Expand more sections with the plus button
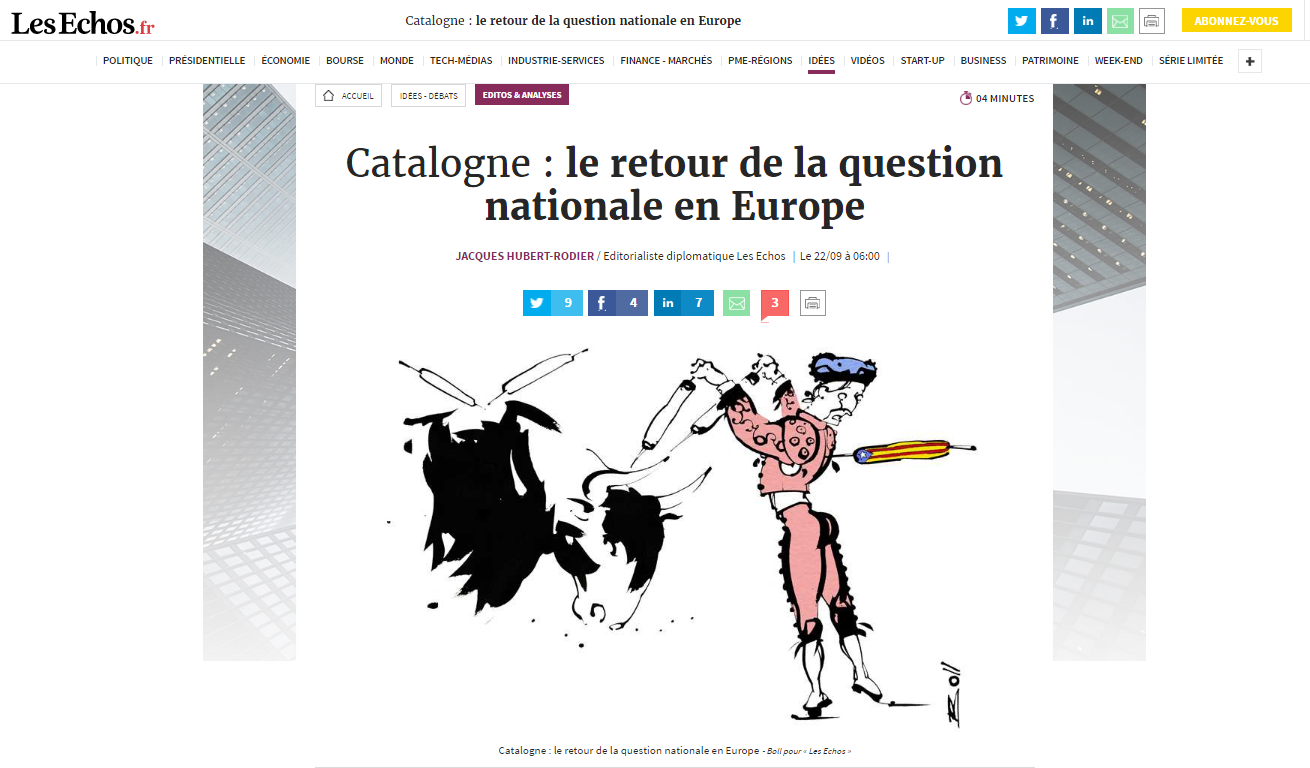 pyautogui.click(x=1249, y=61)
